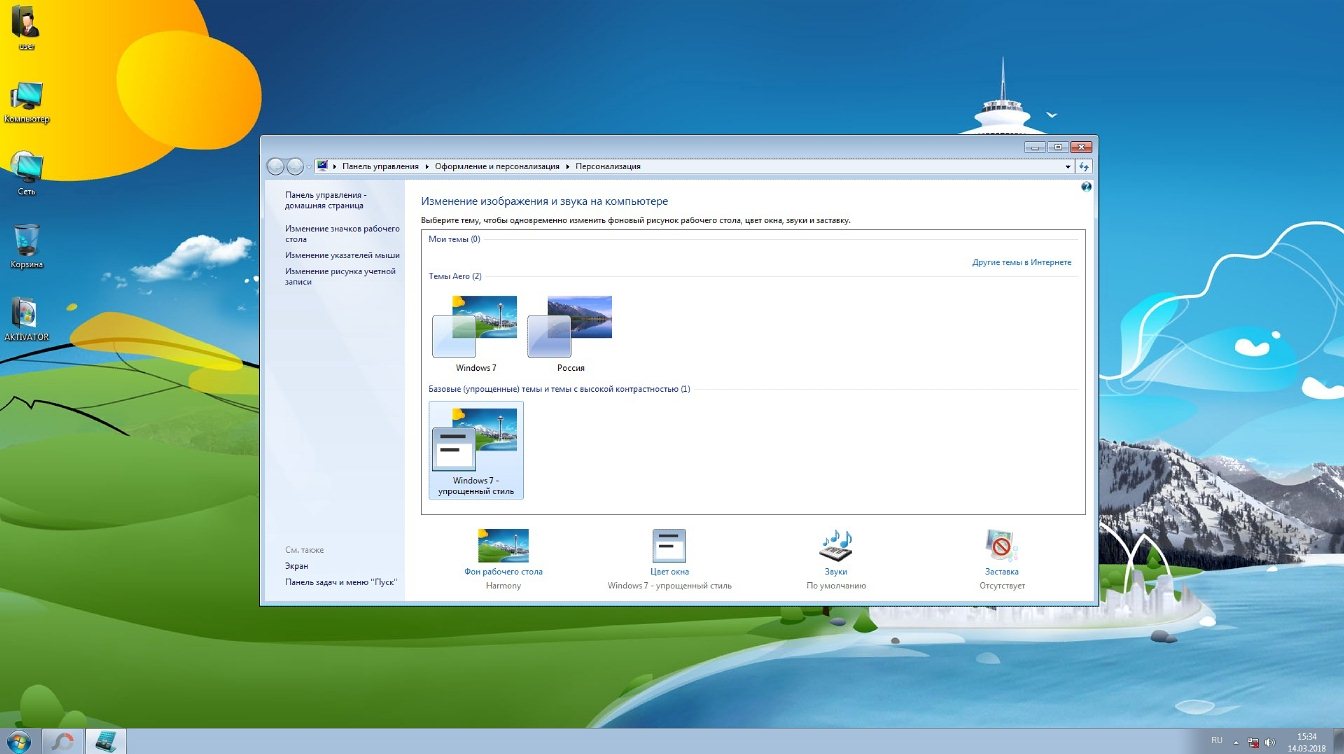Open Панель задач и меню "Пуск" link
1344x754 pixels.
click(x=342, y=581)
